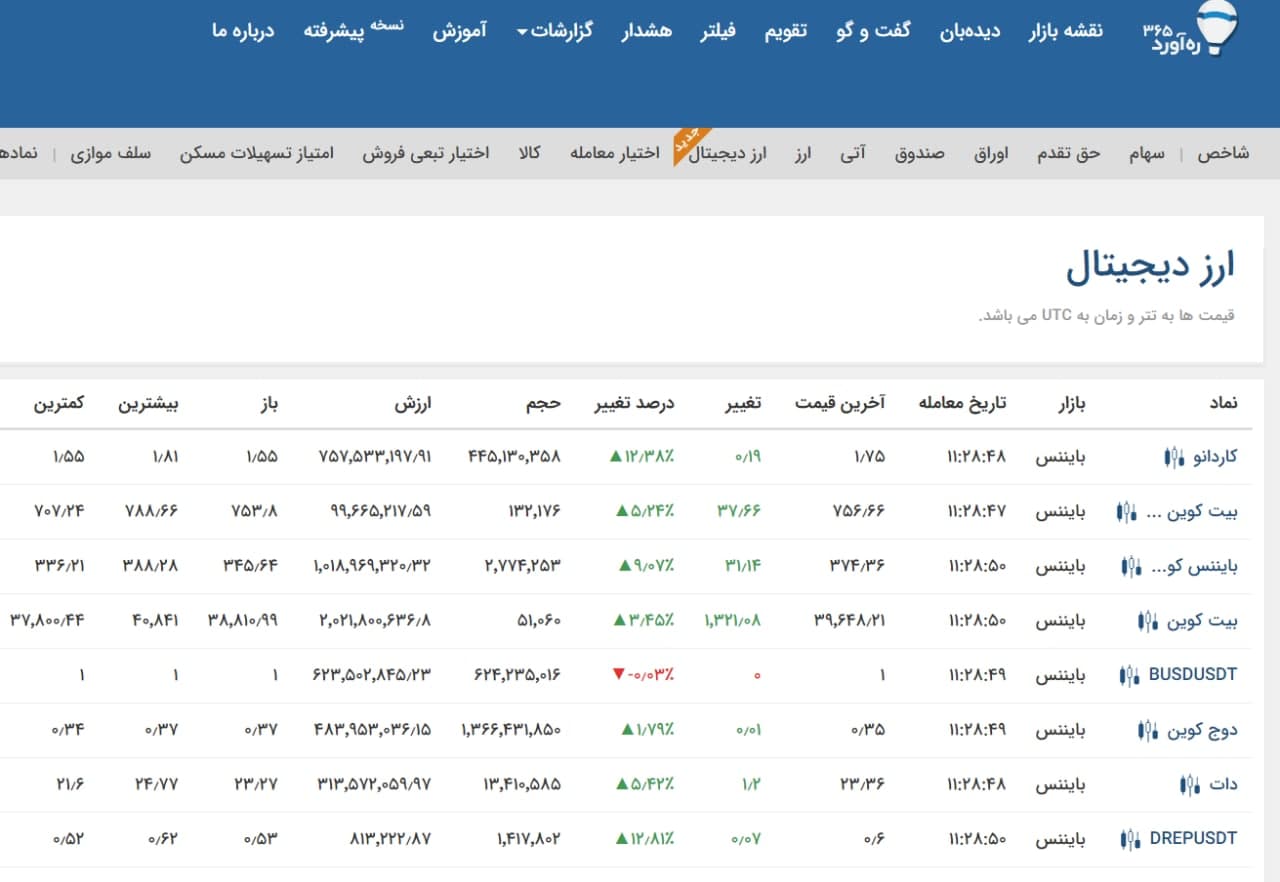Select the 12.38% change cell for کاردانو
This screenshot has height=882, width=1280.
(642, 457)
